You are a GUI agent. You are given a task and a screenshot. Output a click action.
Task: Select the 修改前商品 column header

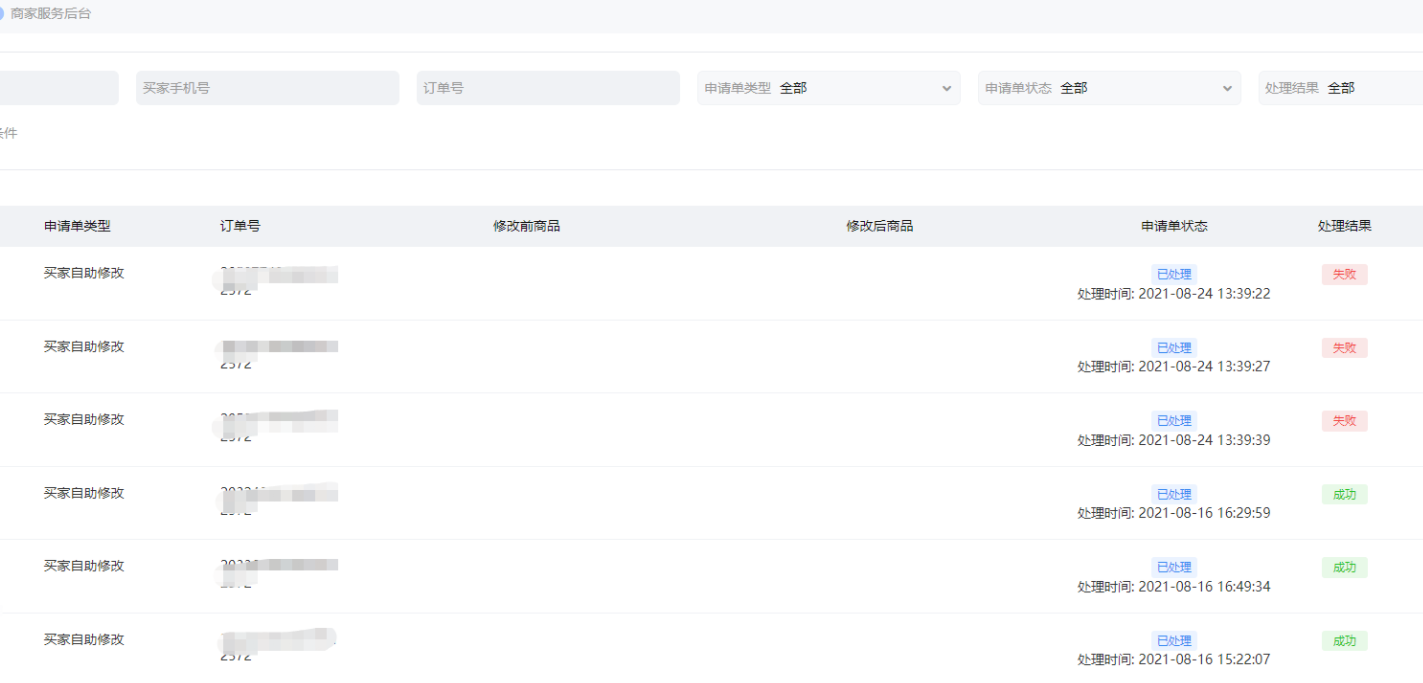tap(526, 226)
